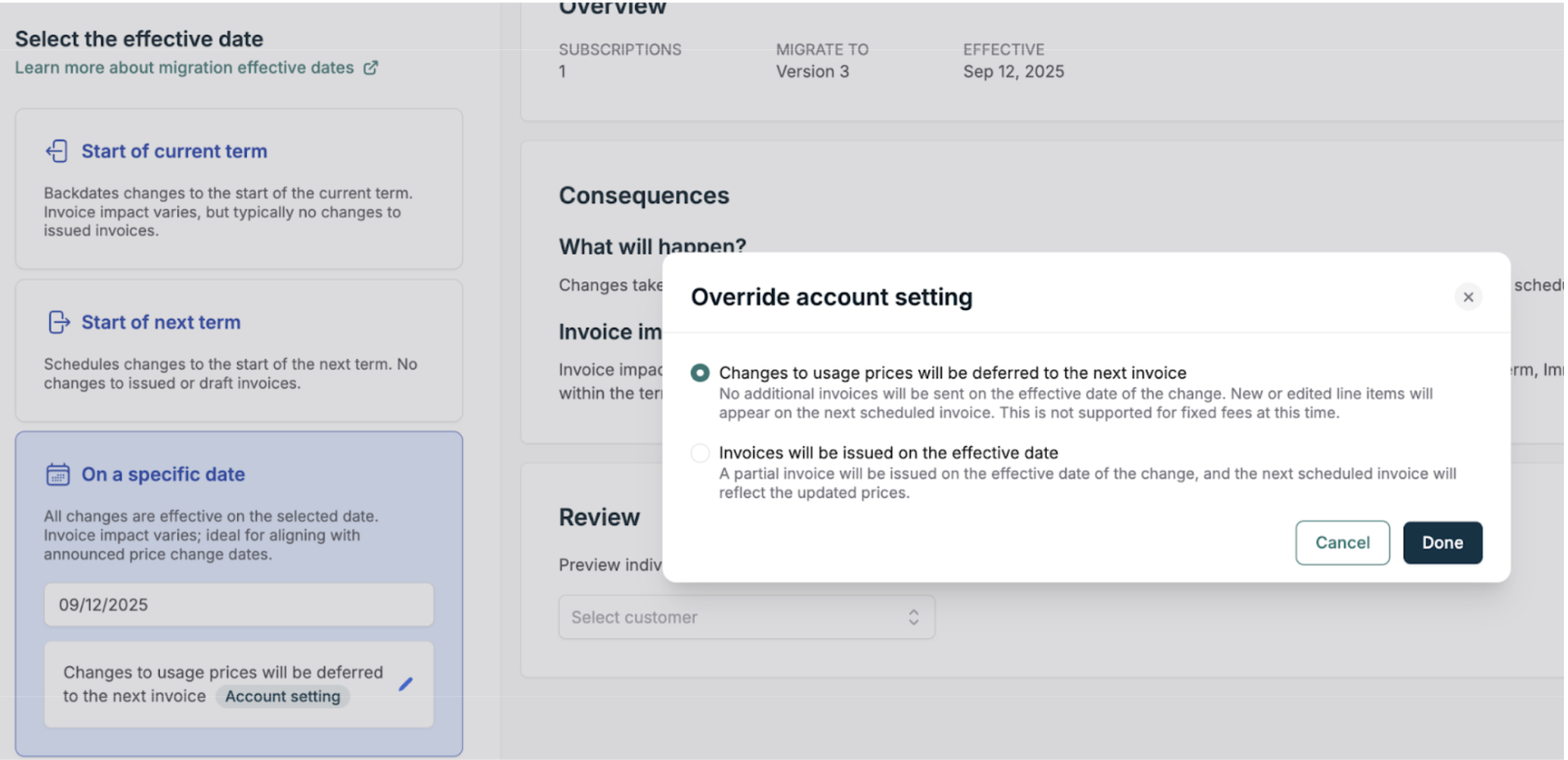The width and height of the screenshot is (1568, 760).
Task: Click Done to confirm the override
Action: coord(1442,542)
